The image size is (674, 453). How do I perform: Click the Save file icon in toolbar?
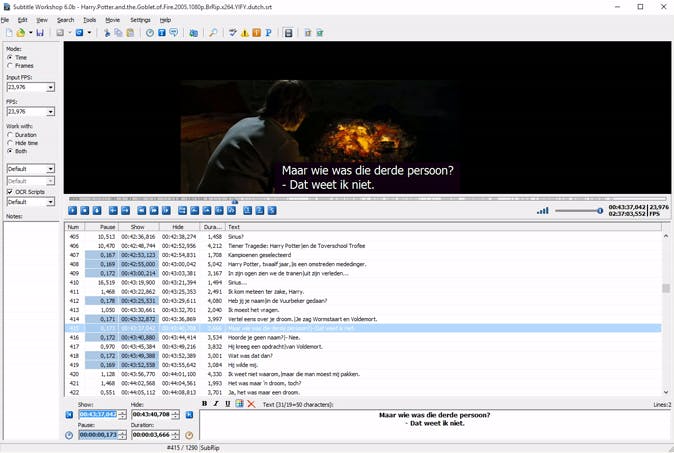40,33
